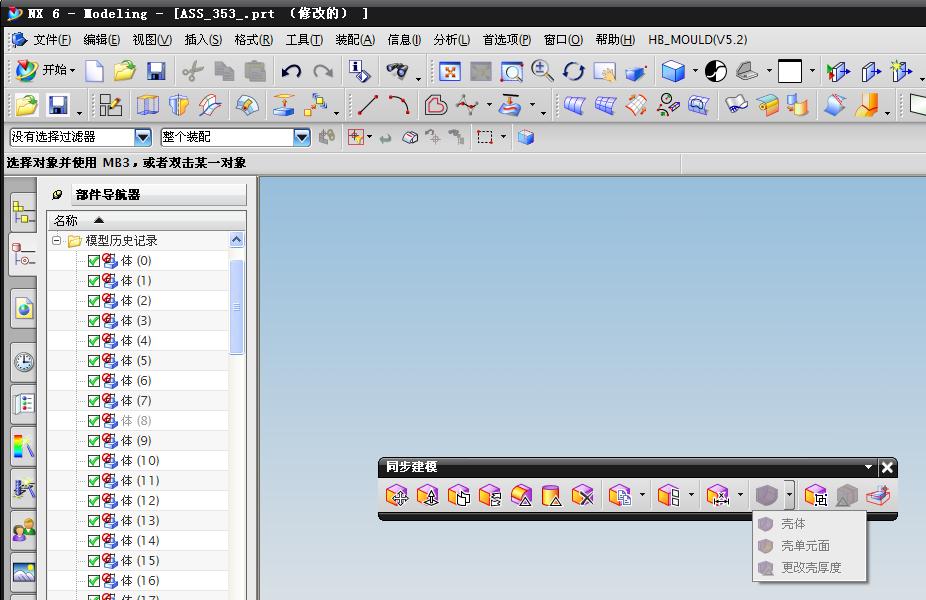Open the 没有选择过滤器 filter dropdown
926x600 pixels.
click(142, 138)
